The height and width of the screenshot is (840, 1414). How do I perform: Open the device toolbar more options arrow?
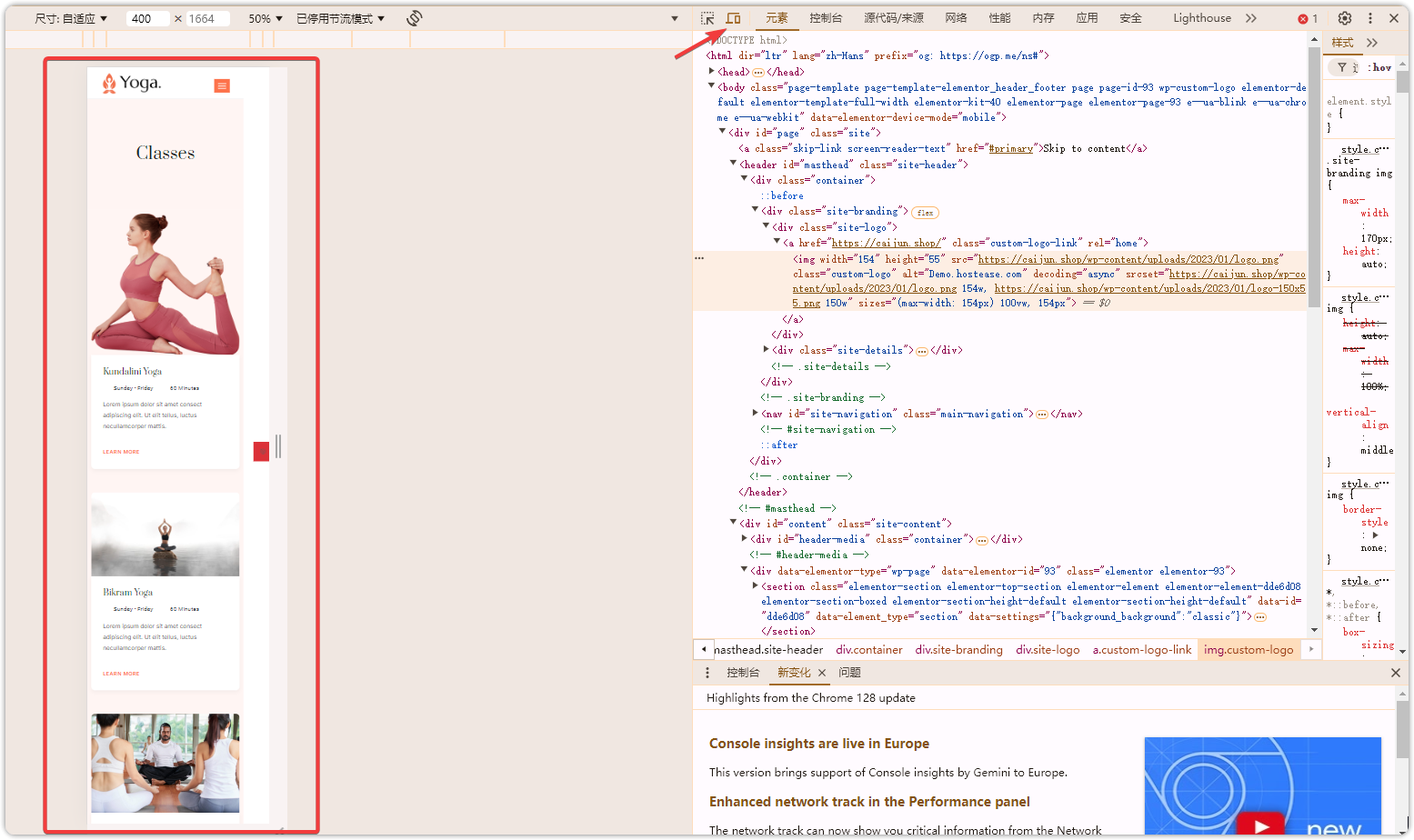click(675, 18)
